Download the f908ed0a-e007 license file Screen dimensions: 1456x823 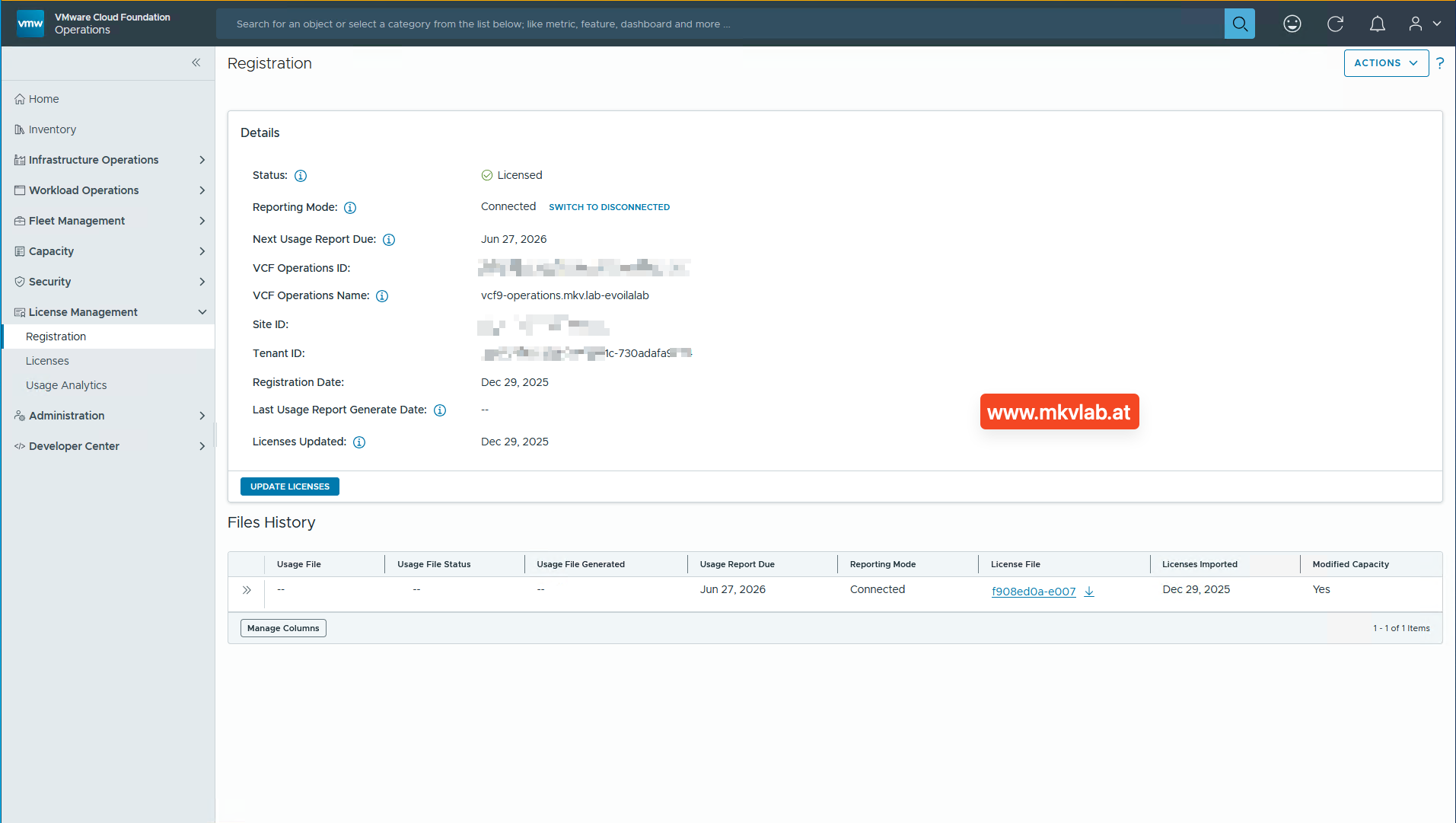click(1089, 592)
